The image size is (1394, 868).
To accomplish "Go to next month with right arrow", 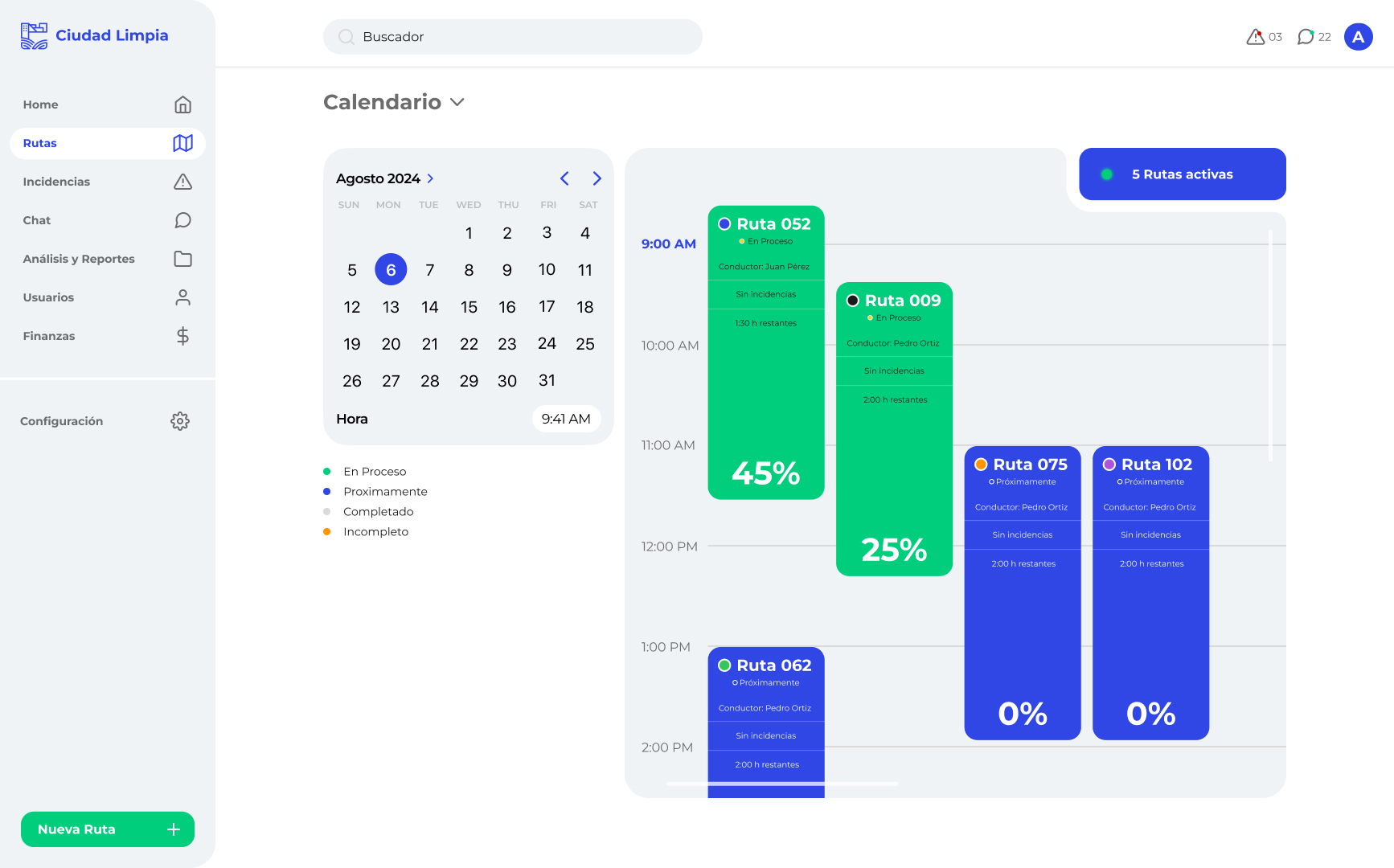I will [597, 178].
